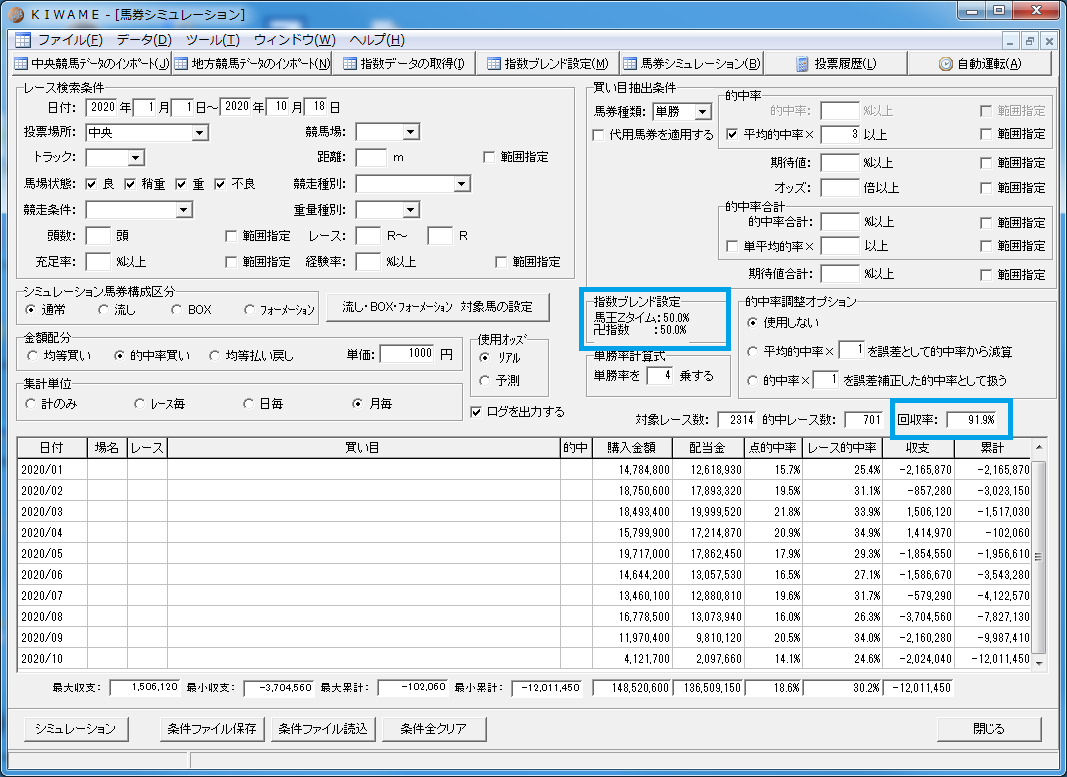Expand the 競馬場 dropdown
The width and height of the screenshot is (1067, 777).
411,132
